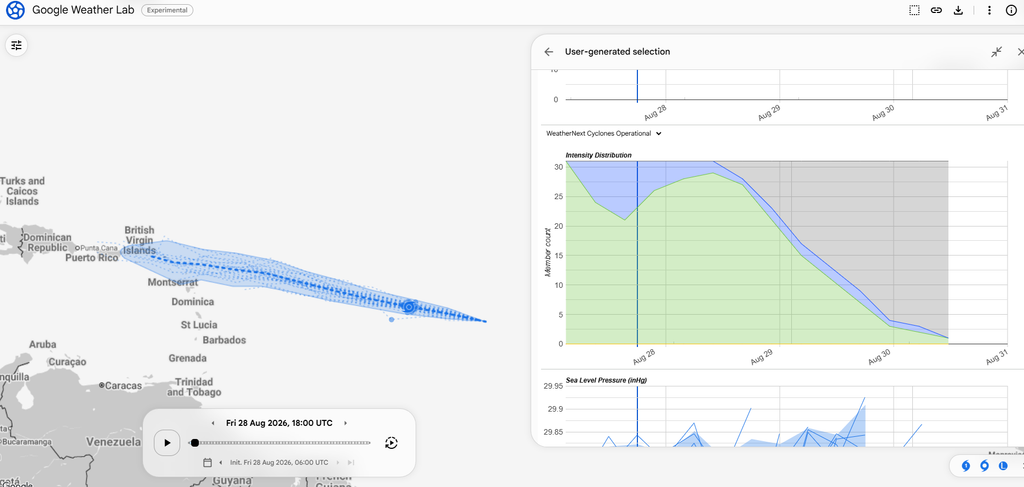Collapse the panel with inward arrows icon
Viewport: 1024px width, 487px height.
[x=996, y=52]
